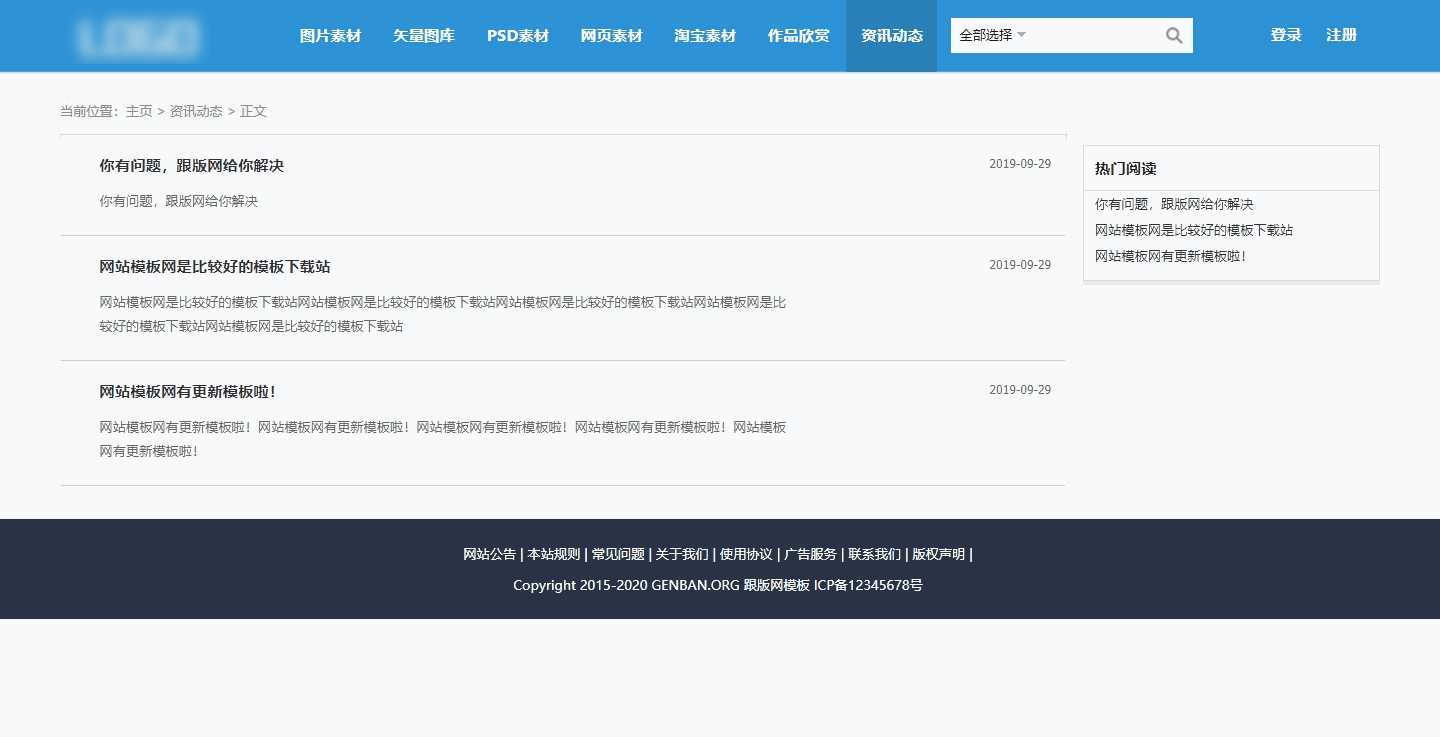Click the search magnifier icon

click(1173, 35)
